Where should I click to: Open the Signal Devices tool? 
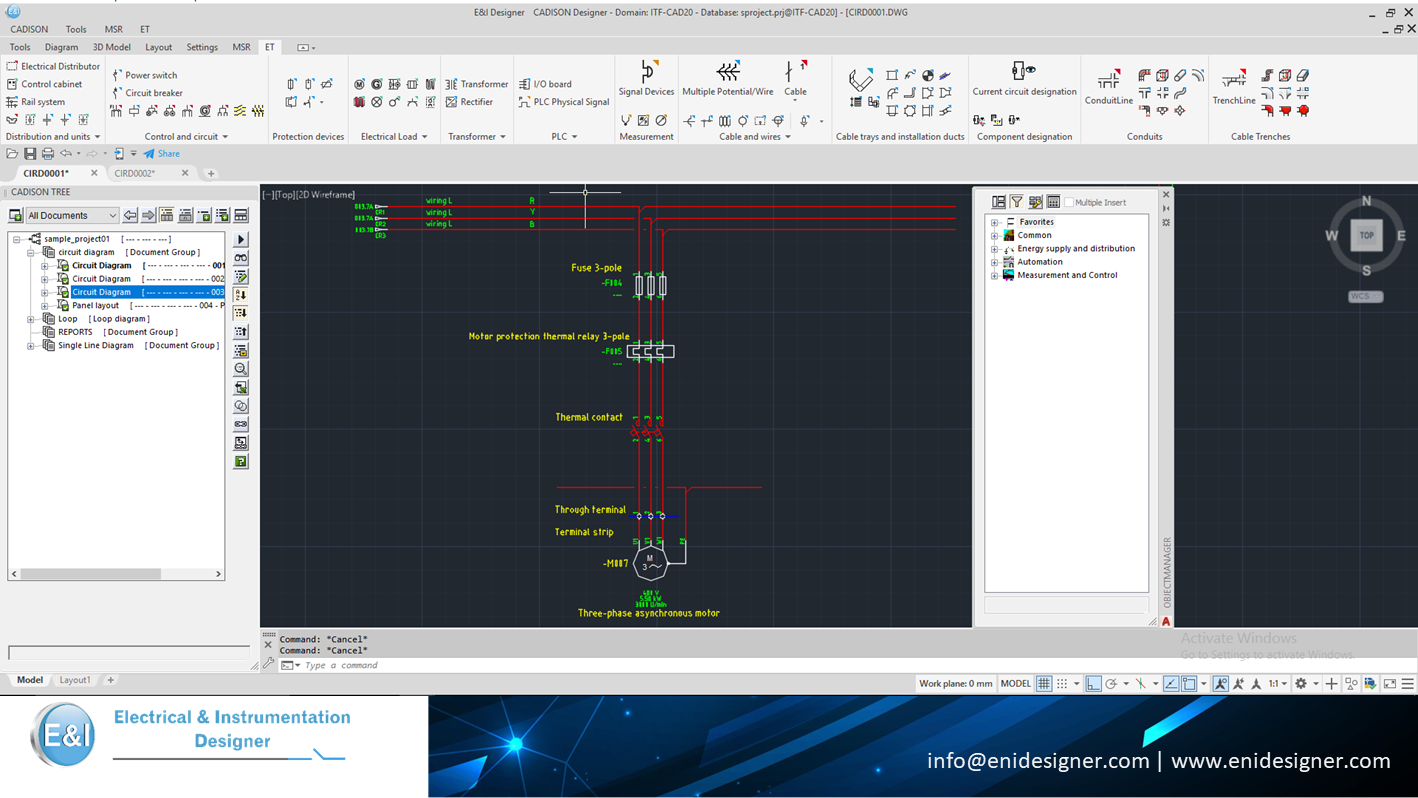click(x=646, y=78)
